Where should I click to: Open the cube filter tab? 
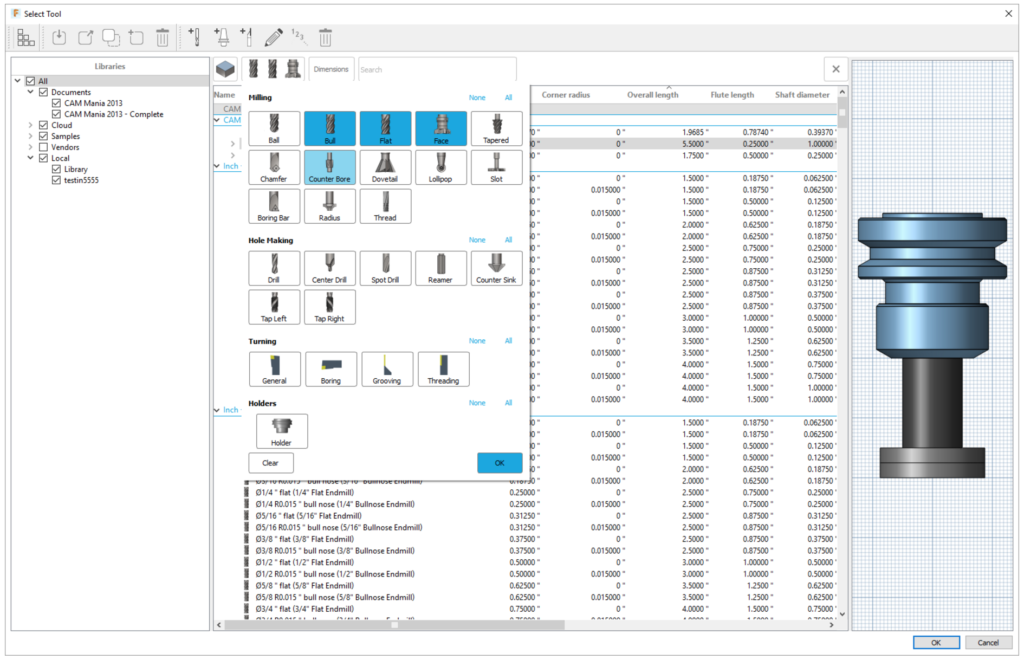pyautogui.click(x=224, y=68)
